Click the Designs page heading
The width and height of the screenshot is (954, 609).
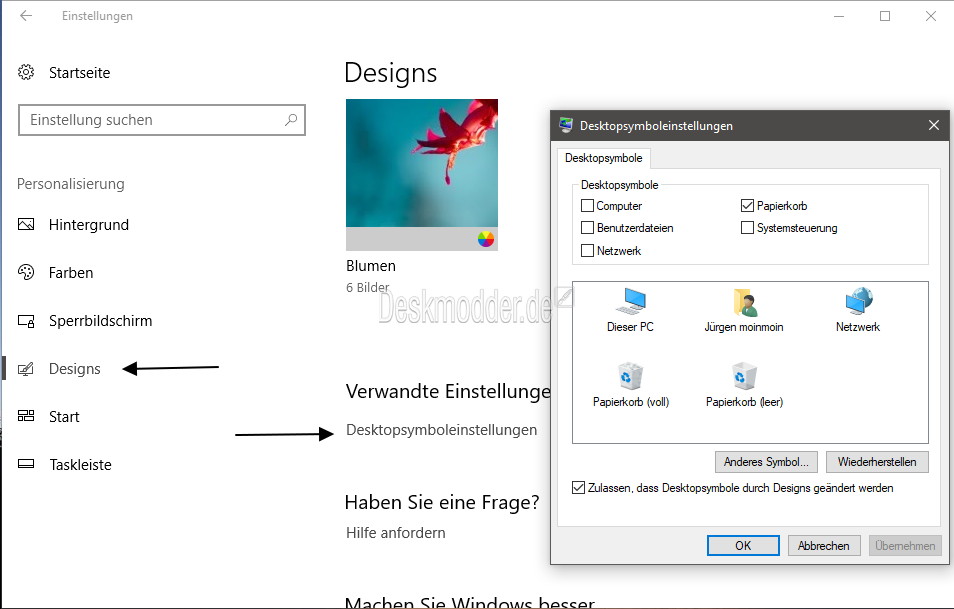click(x=391, y=73)
